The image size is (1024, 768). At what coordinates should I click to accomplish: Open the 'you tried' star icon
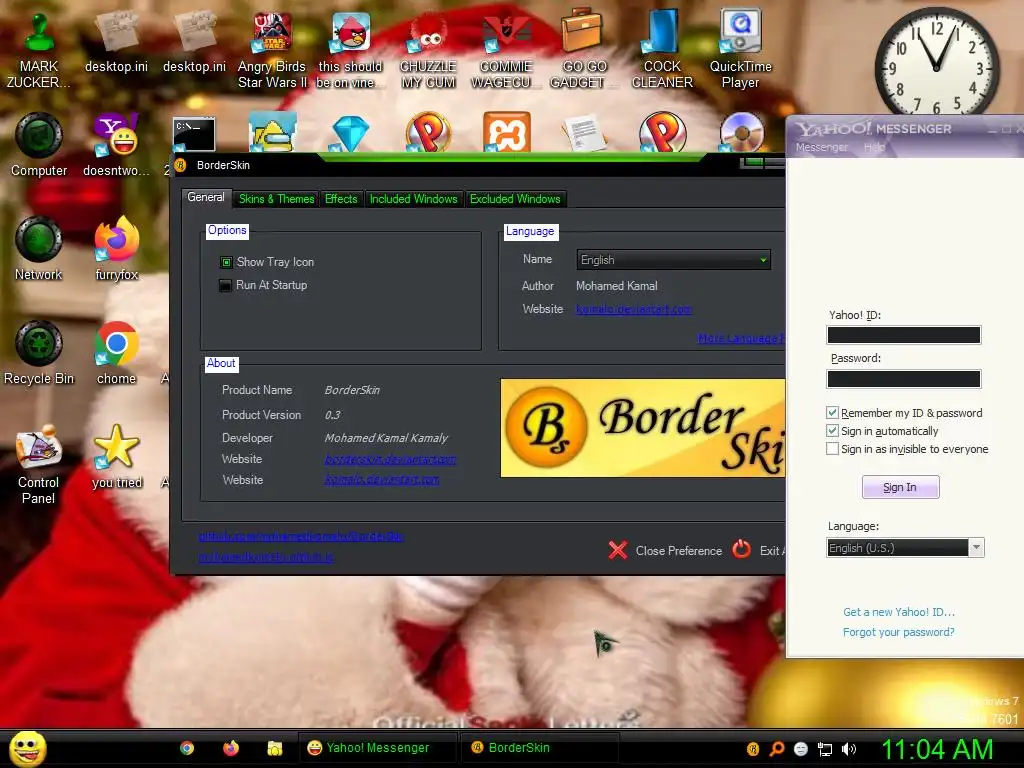pos(116,457)
